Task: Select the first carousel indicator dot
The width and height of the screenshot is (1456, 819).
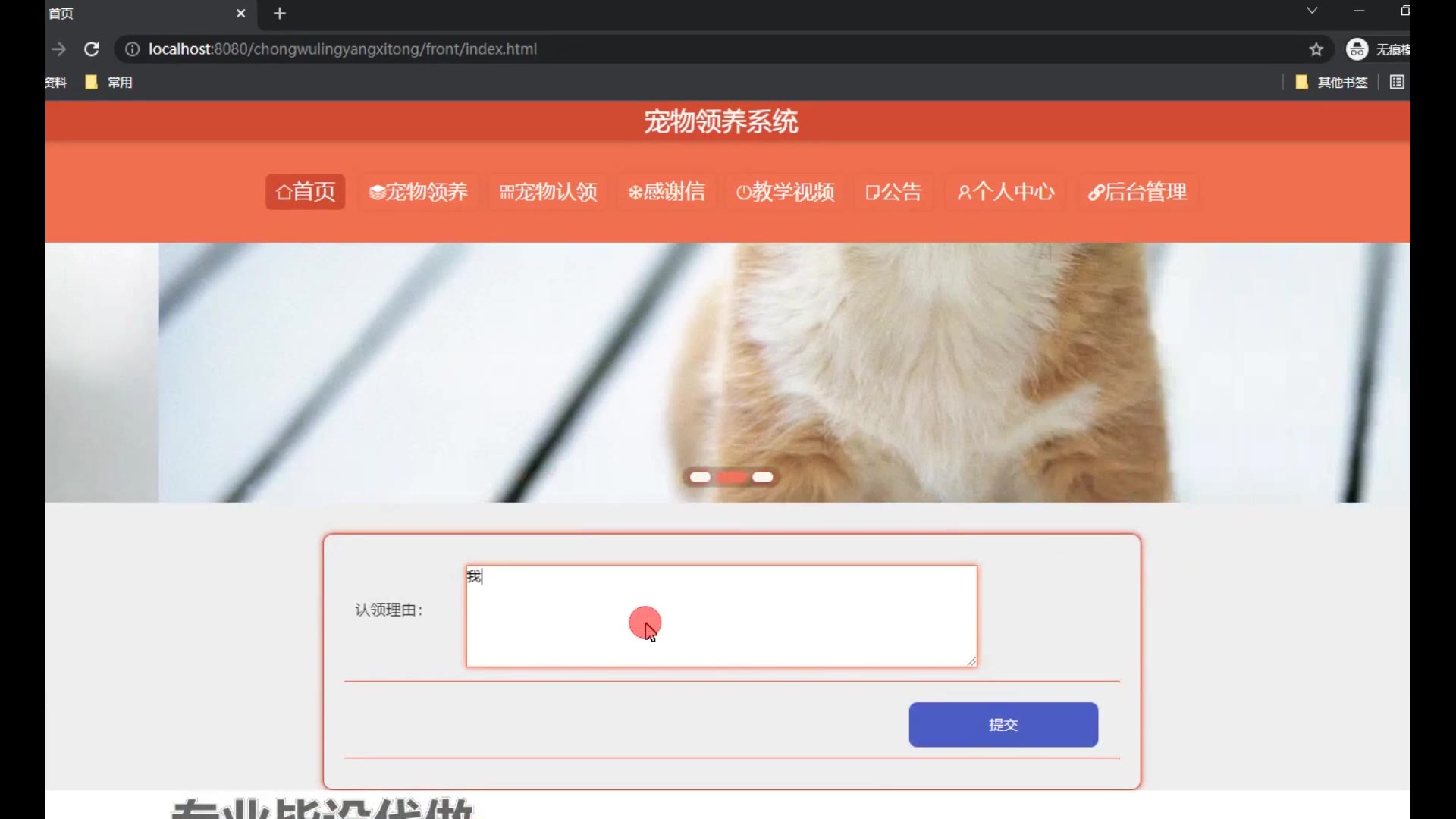Action: (700, 477)
